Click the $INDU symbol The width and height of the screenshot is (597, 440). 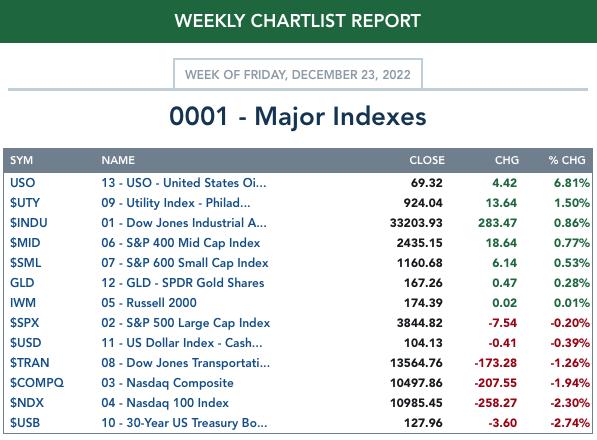click(29, 223)
